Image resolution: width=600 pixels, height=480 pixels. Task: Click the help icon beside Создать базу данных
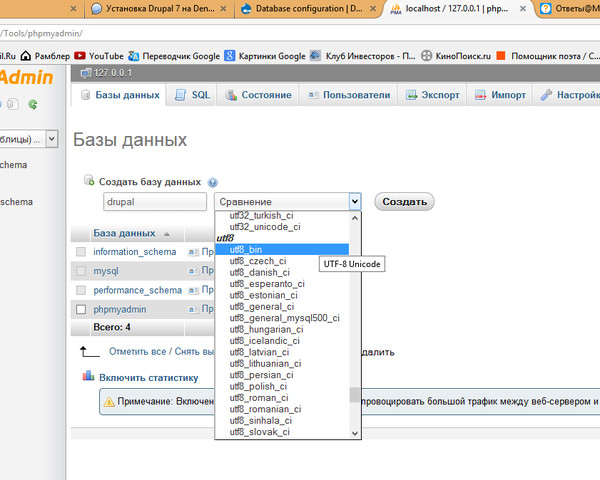click(212, 183)
